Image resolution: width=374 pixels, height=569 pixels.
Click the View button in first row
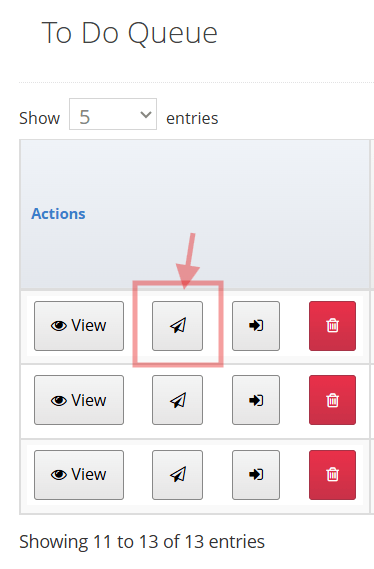click(79, 326)
